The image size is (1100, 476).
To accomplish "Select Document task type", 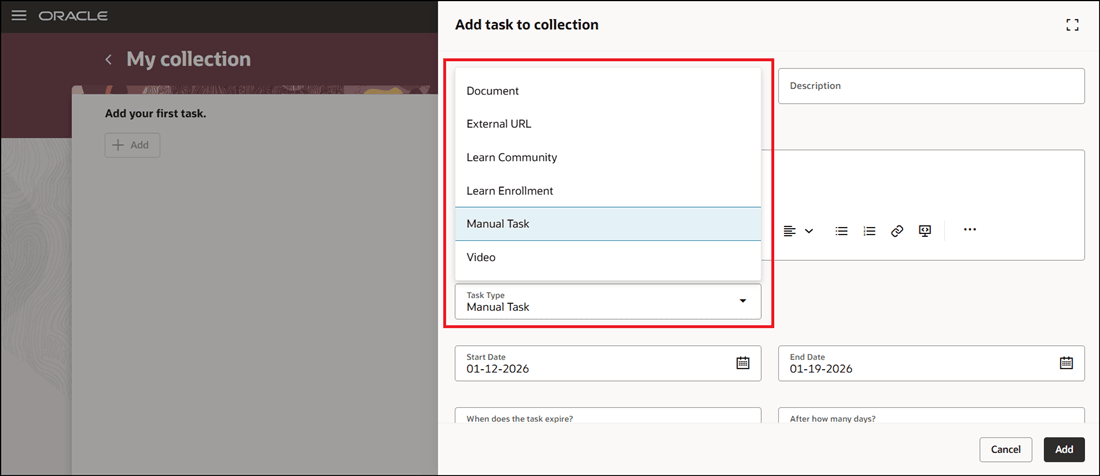I will (x=608, y=91).
